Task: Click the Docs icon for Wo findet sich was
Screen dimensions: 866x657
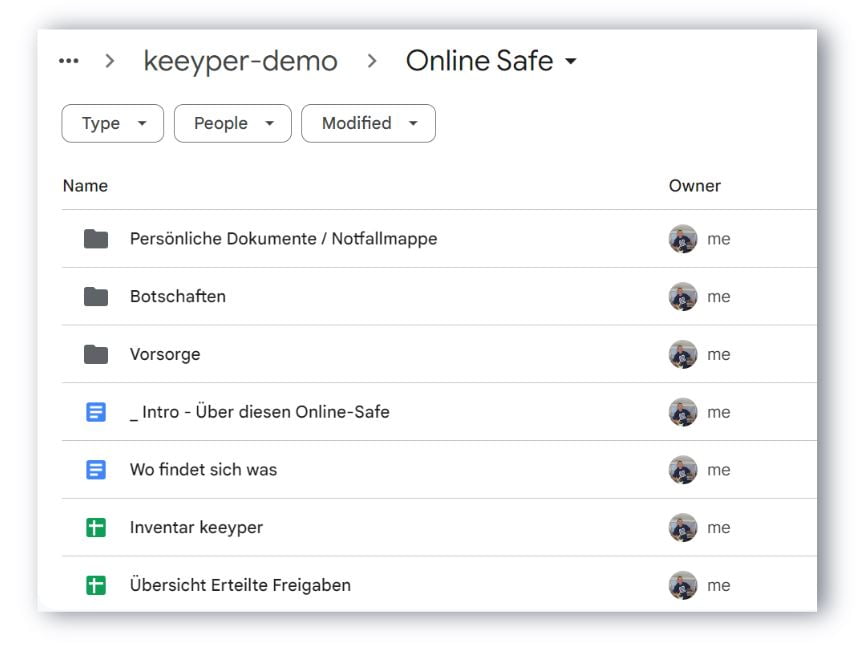Action: [96, 470]
